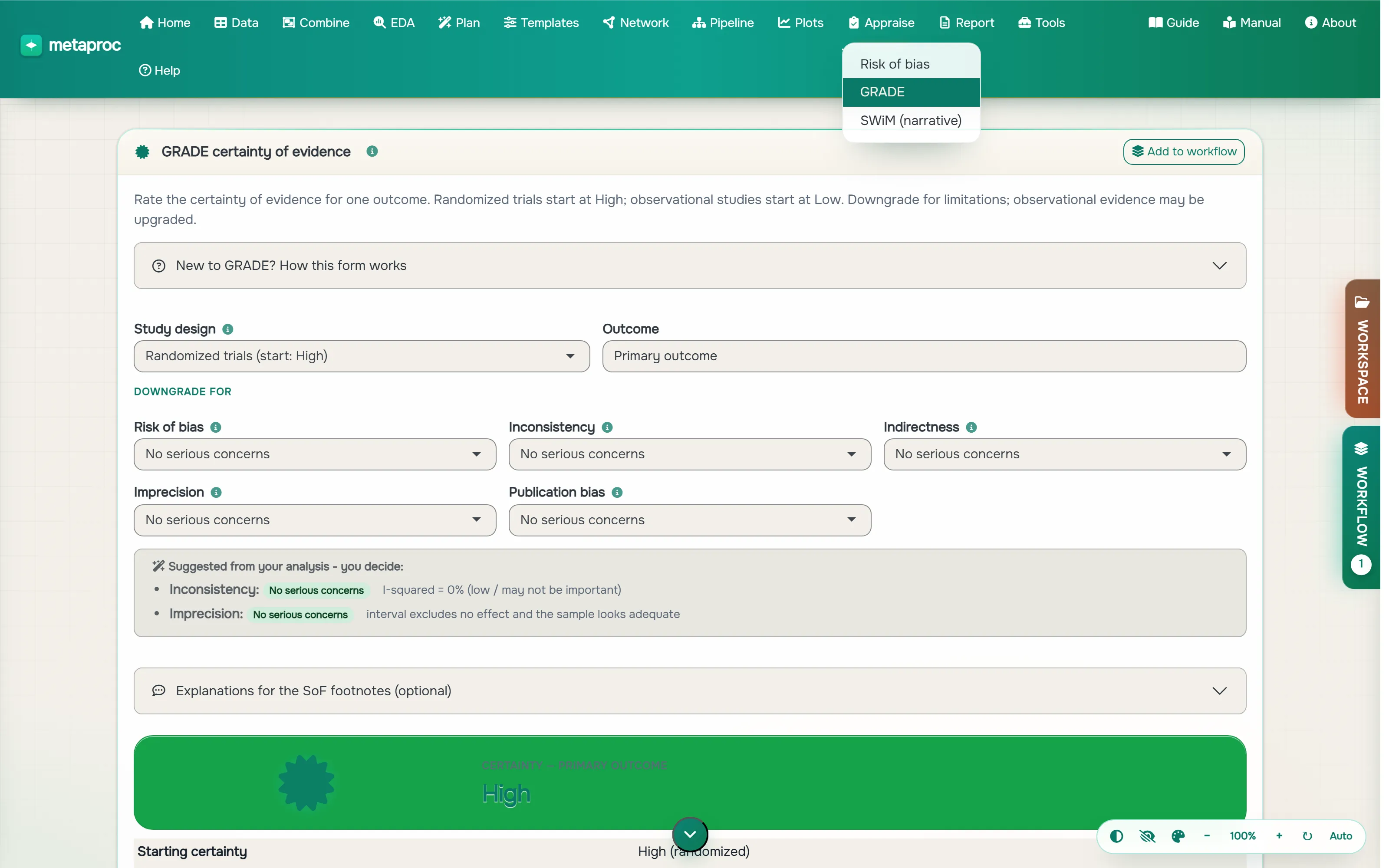Image resolution: width=1389 pixels, height=868 pixels.
Task: Open the Guide link
Action: click(1174, 23)
